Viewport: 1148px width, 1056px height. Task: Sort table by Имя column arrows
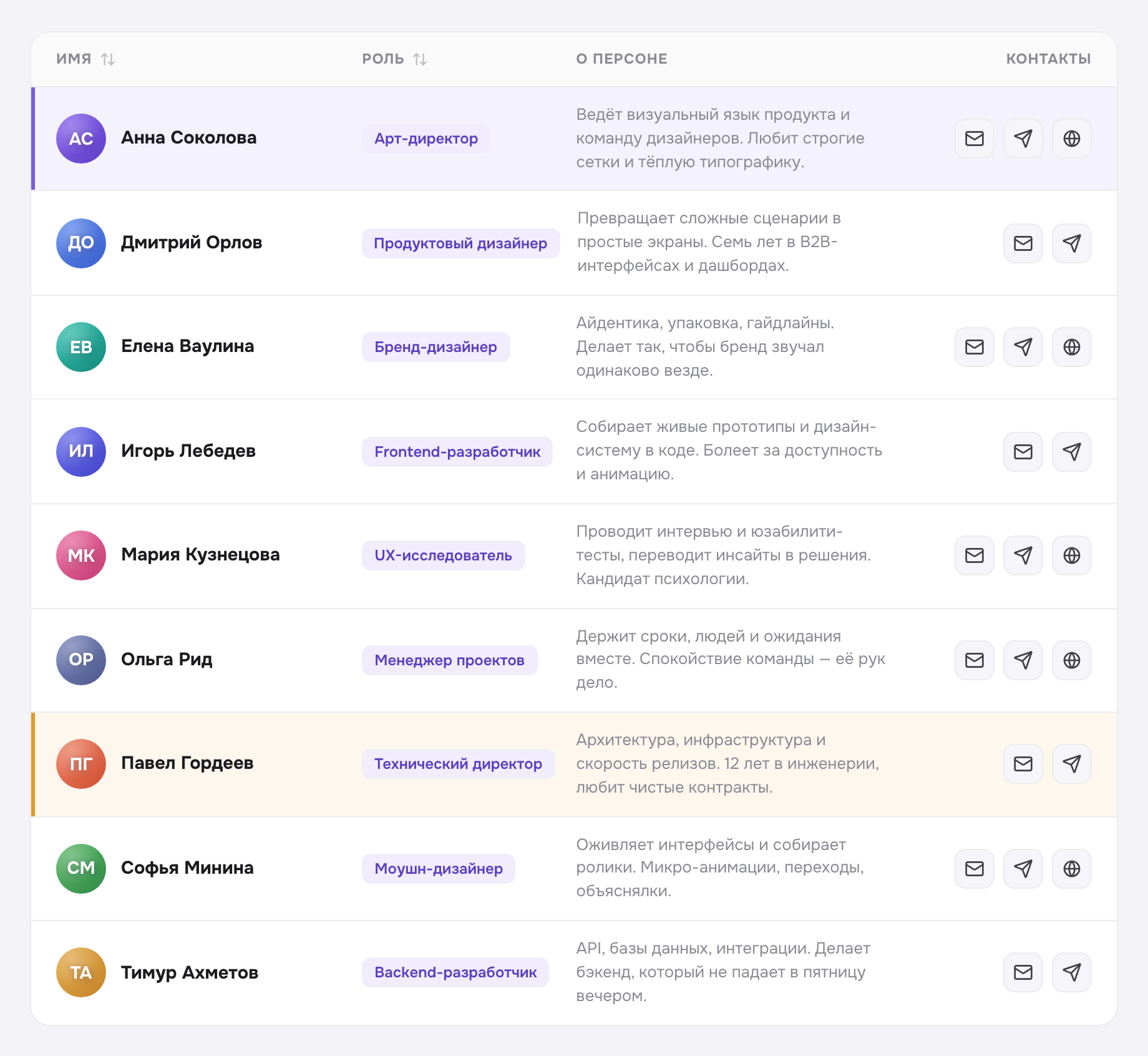point(108,59)
